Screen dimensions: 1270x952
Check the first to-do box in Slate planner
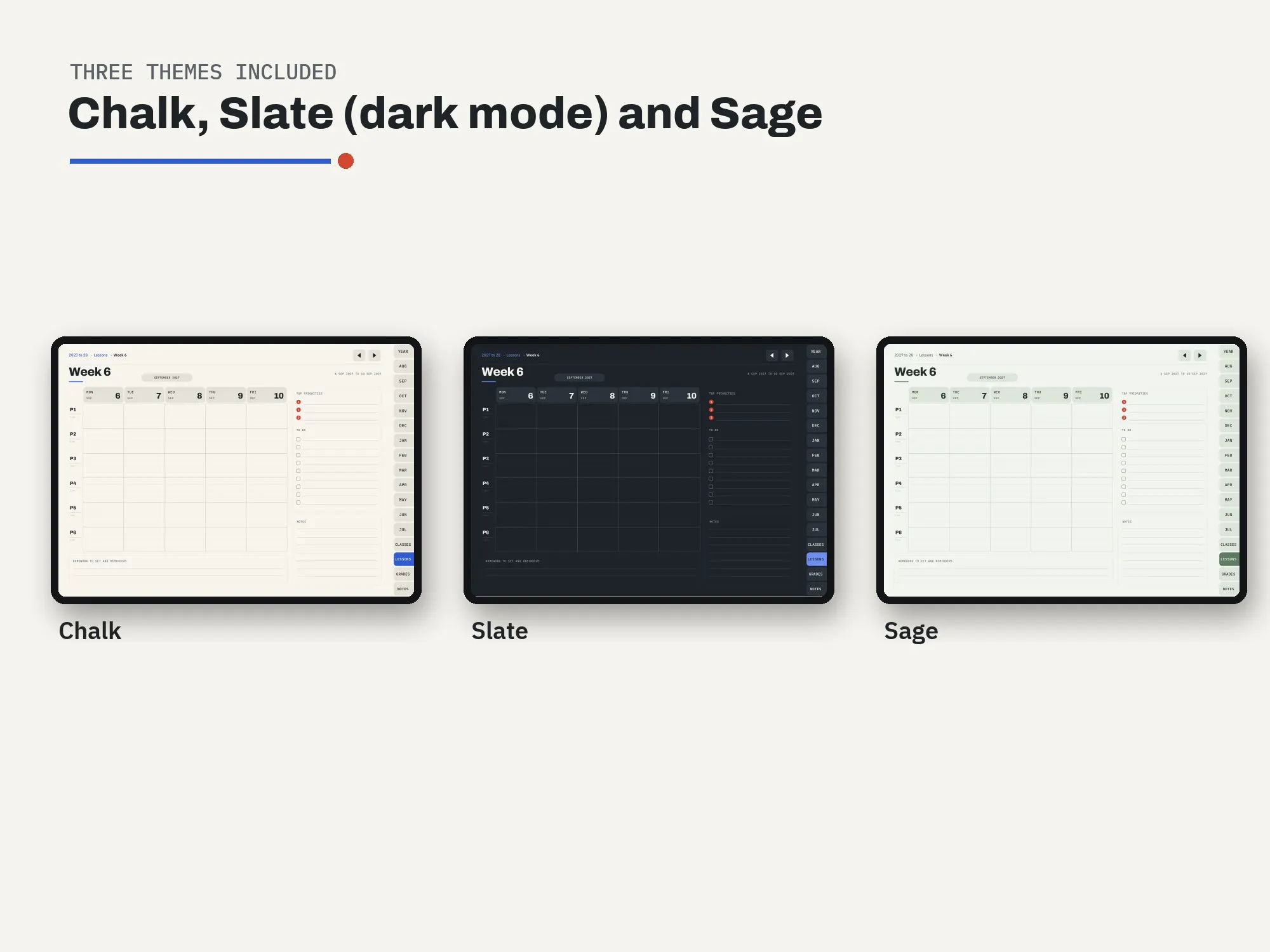coord(711,439)
